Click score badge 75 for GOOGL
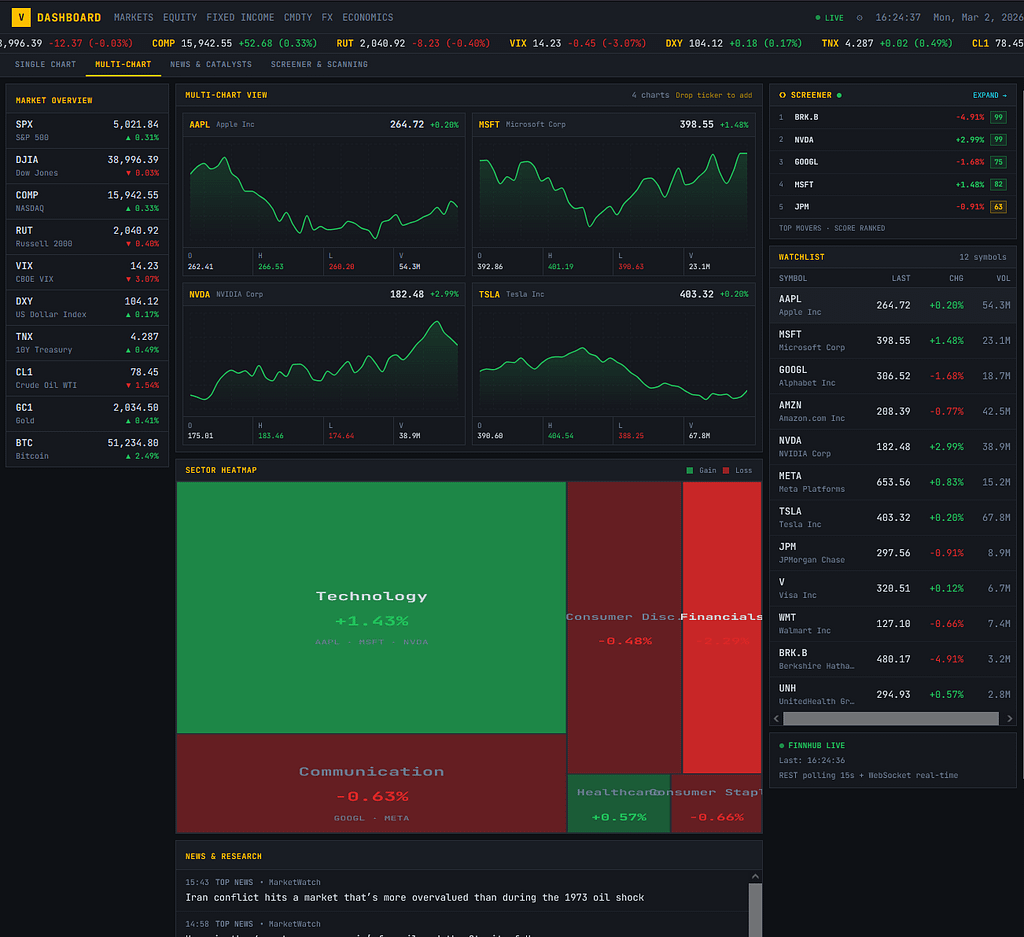This screenshot has height=937, width=1024. (998, 162)
